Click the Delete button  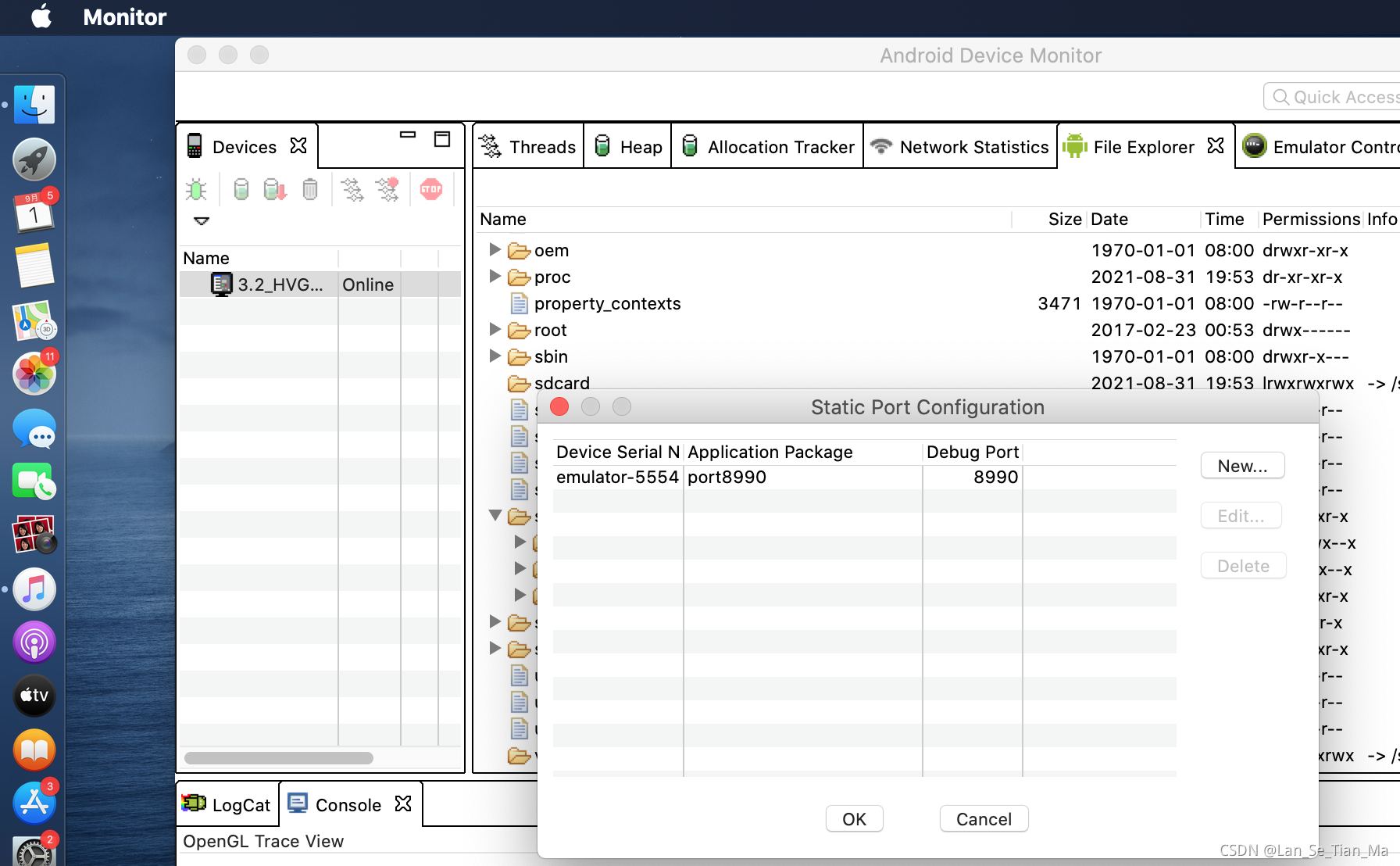point(1243,566)
